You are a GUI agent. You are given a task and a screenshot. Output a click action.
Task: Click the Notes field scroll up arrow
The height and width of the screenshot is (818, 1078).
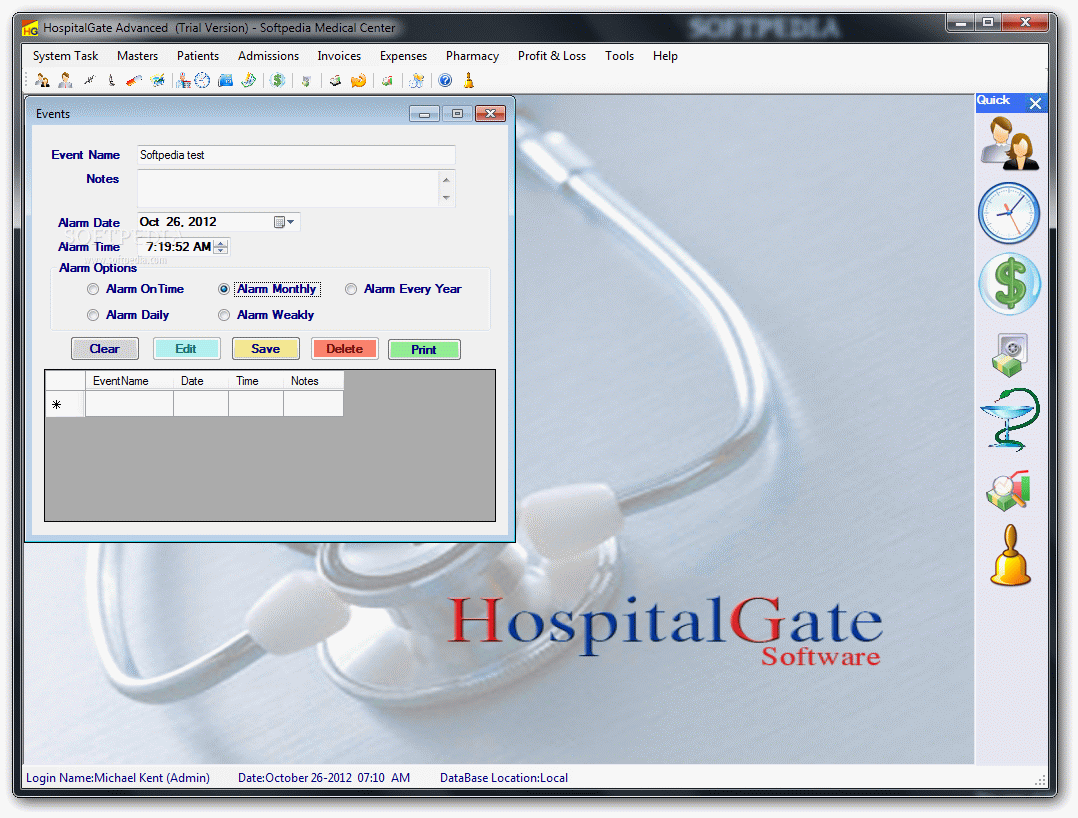pos(446,180)
